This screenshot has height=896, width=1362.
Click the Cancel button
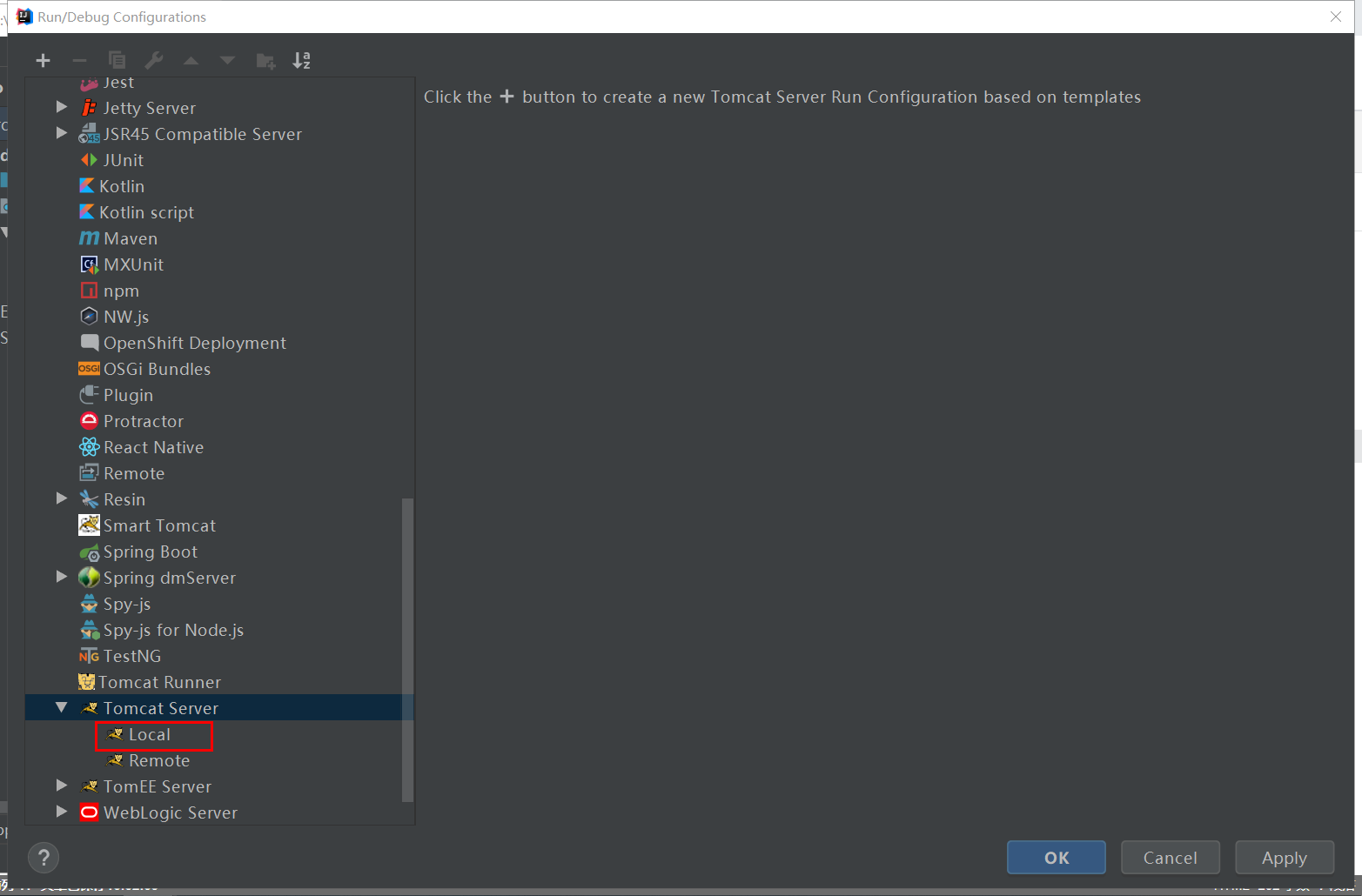1171,858
